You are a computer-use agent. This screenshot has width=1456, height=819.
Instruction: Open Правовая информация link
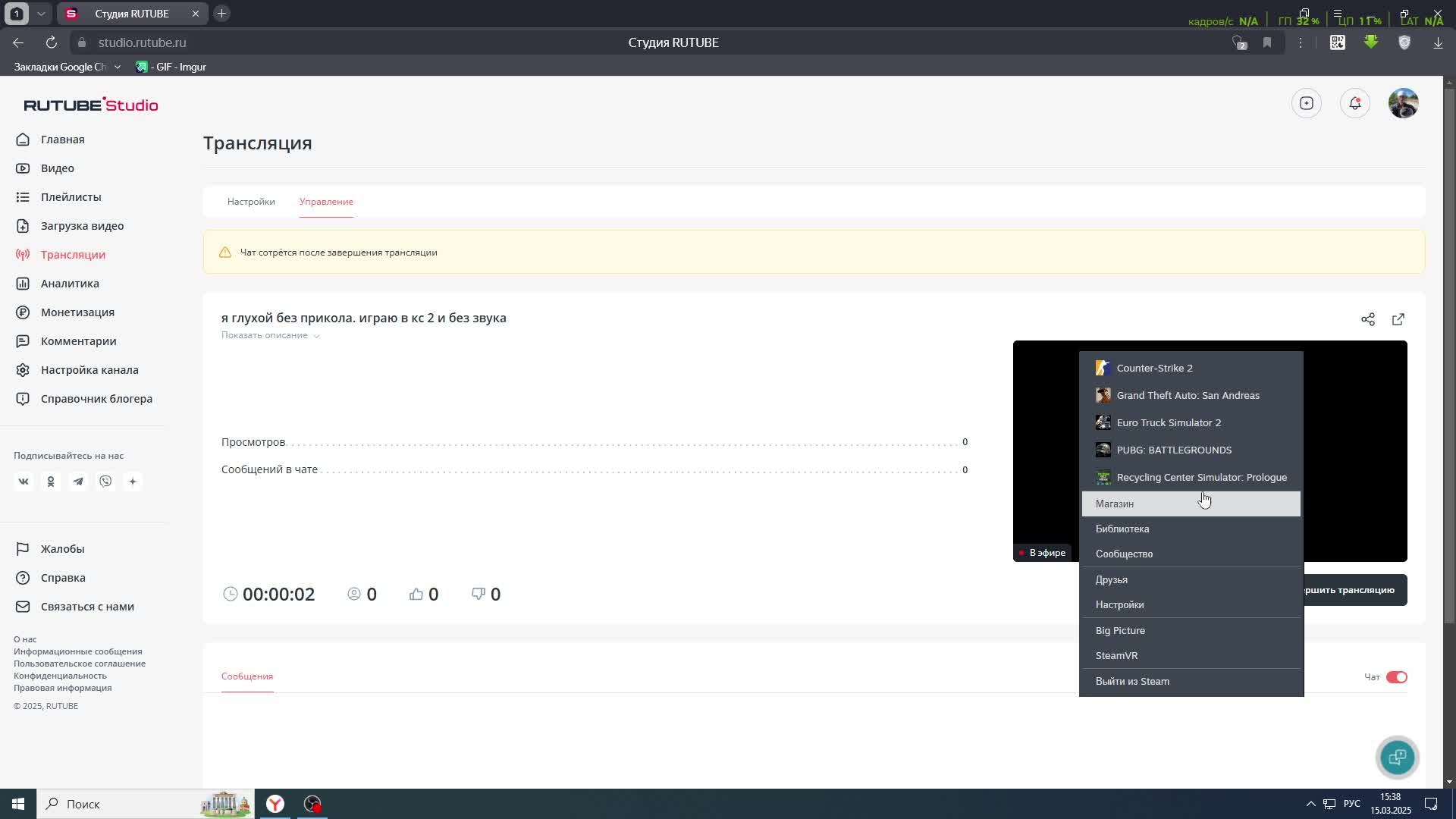point(62,688)
